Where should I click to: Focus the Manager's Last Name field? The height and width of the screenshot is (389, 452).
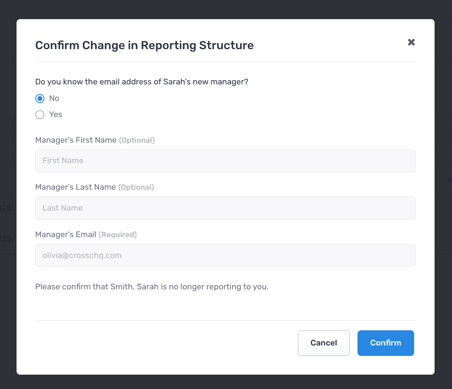(x=225, y=208)
